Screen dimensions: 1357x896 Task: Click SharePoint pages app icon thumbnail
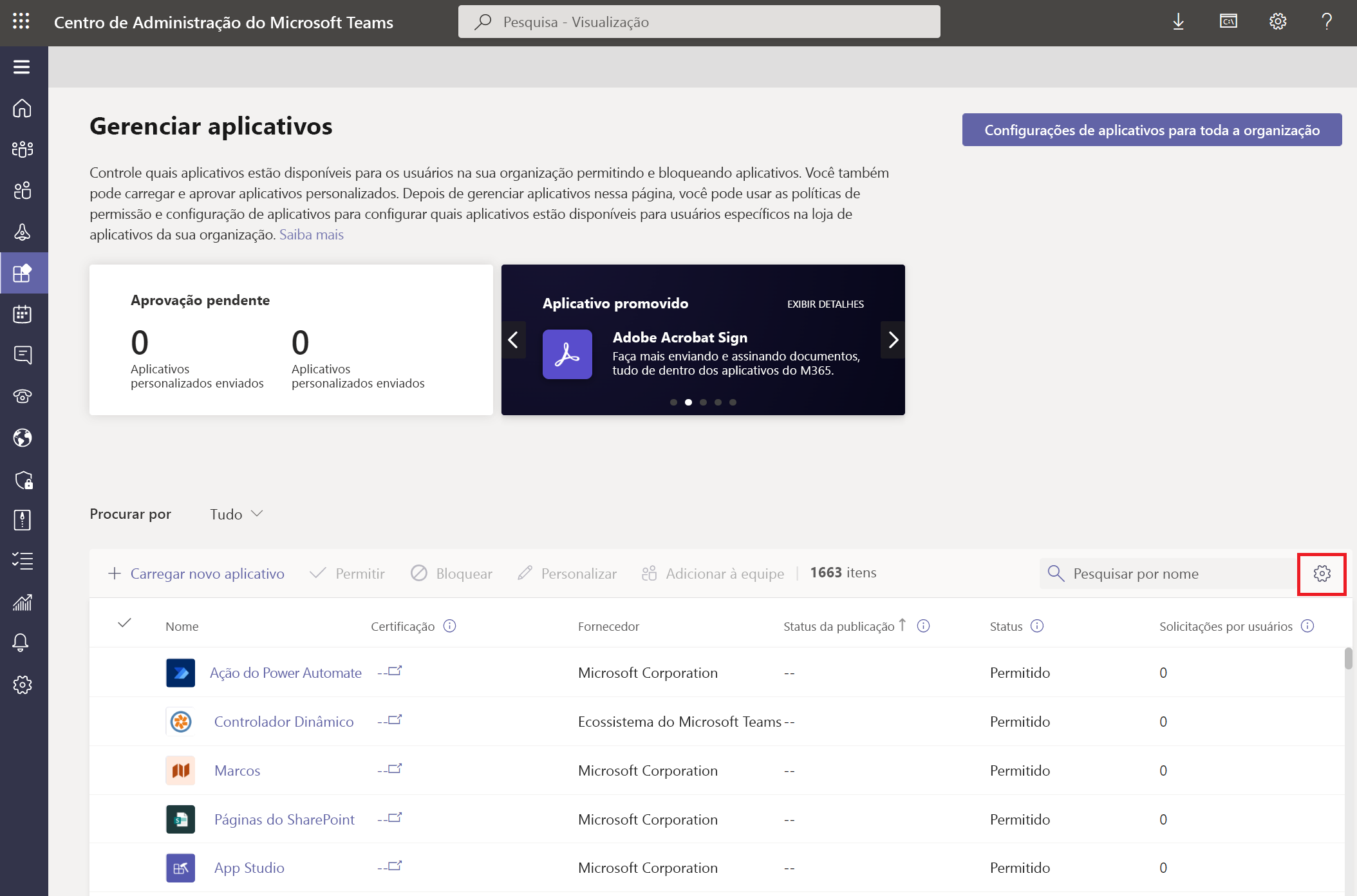click(x=180, y=819)
